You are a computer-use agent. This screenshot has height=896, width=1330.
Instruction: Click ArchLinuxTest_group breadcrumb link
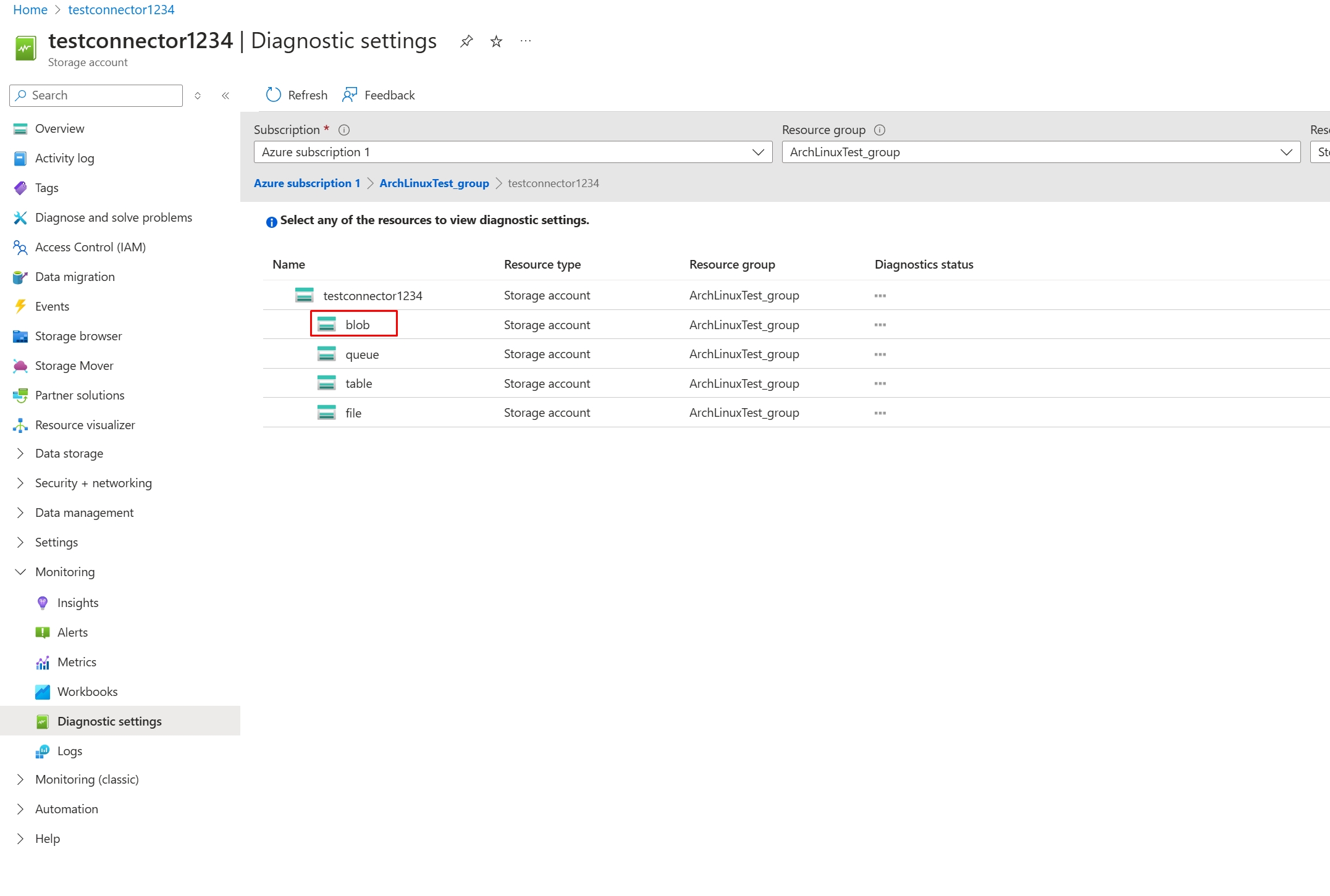pyautogui.click(x=434, y=183)
